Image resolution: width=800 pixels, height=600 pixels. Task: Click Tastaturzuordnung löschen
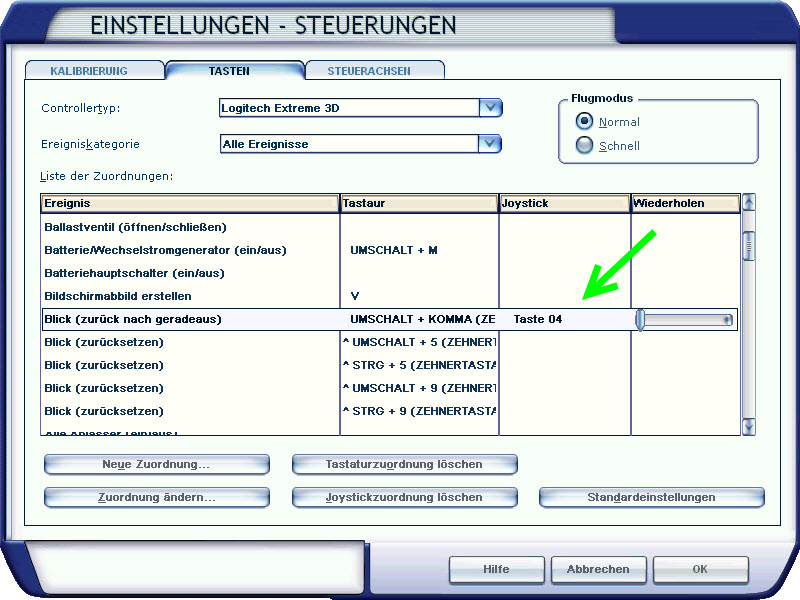404,464
